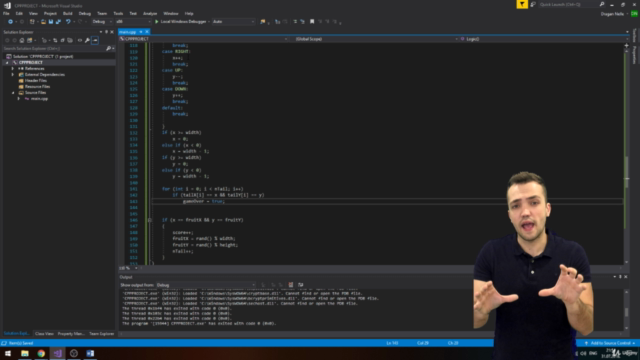Click Add to Source Control button
The height and width of the screenshot is (360, 640).
610,343
